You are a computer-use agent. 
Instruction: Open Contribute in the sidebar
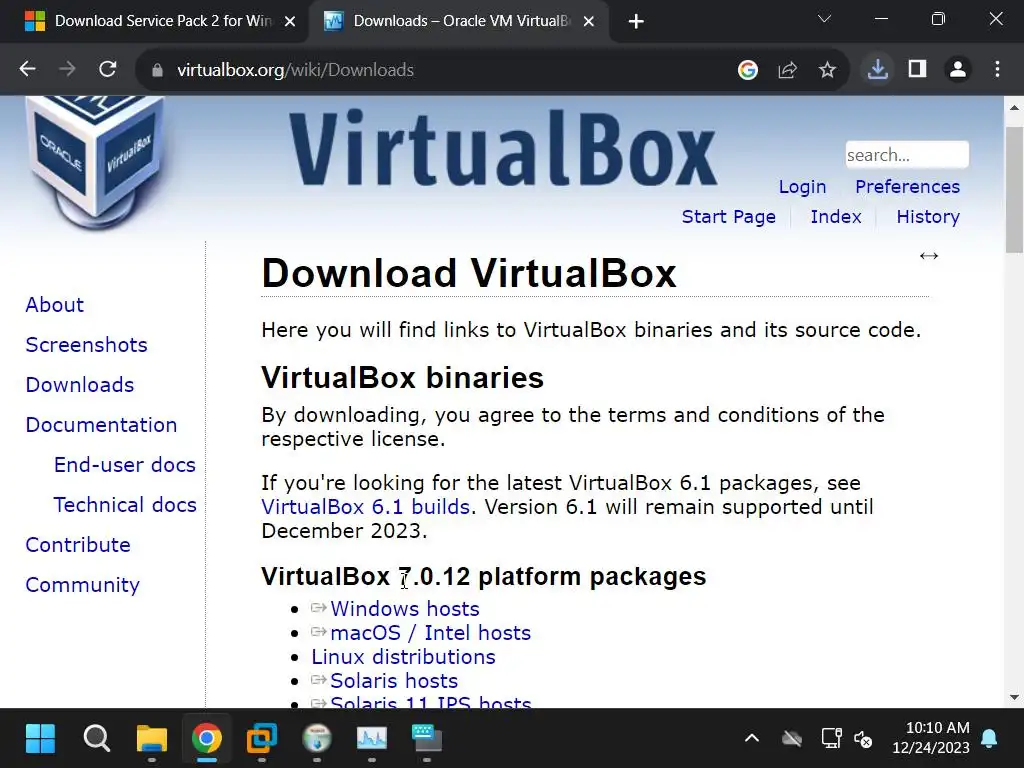click(x=78, y=545)
